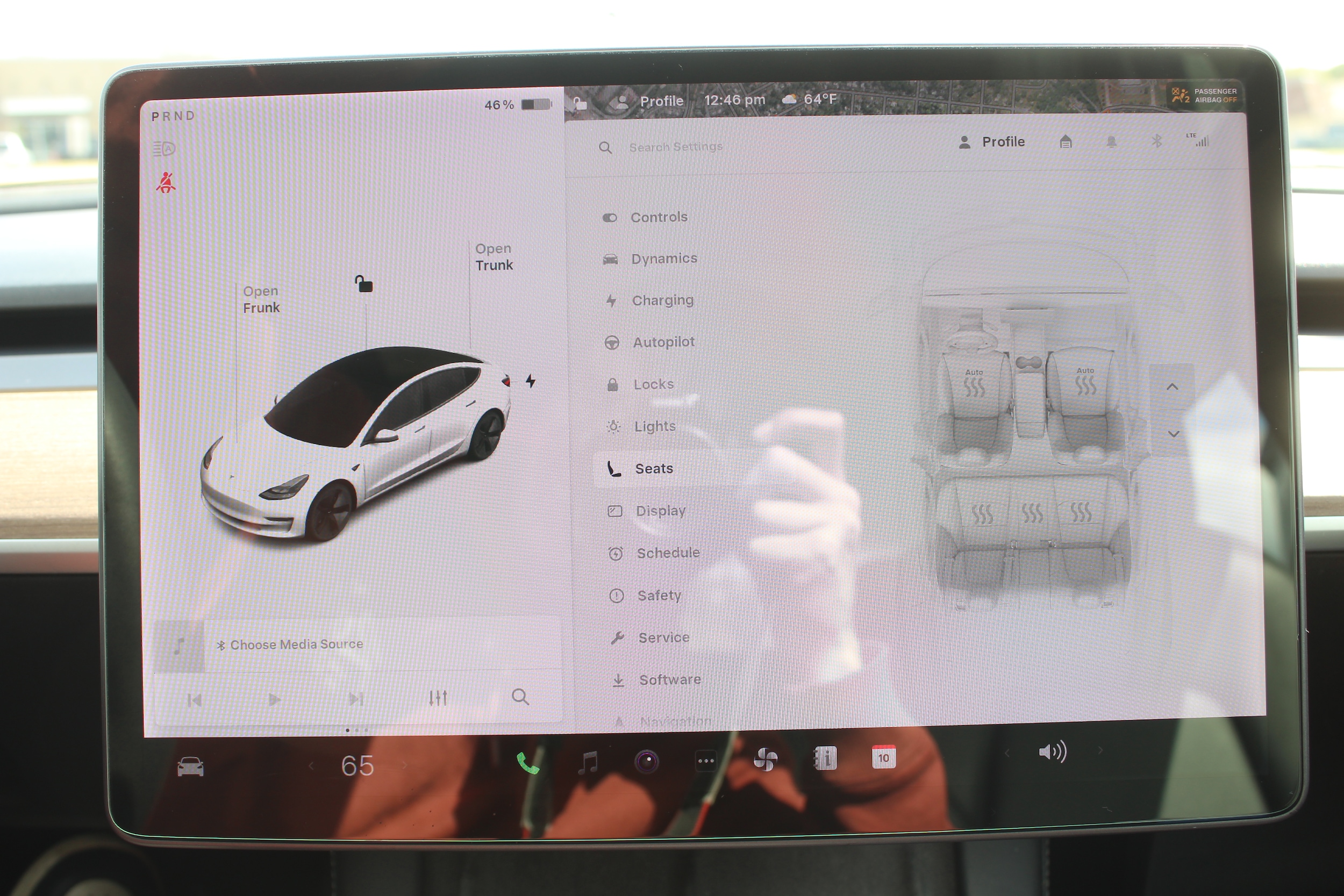Tap Open Frunk

click(x=261, y=299)
